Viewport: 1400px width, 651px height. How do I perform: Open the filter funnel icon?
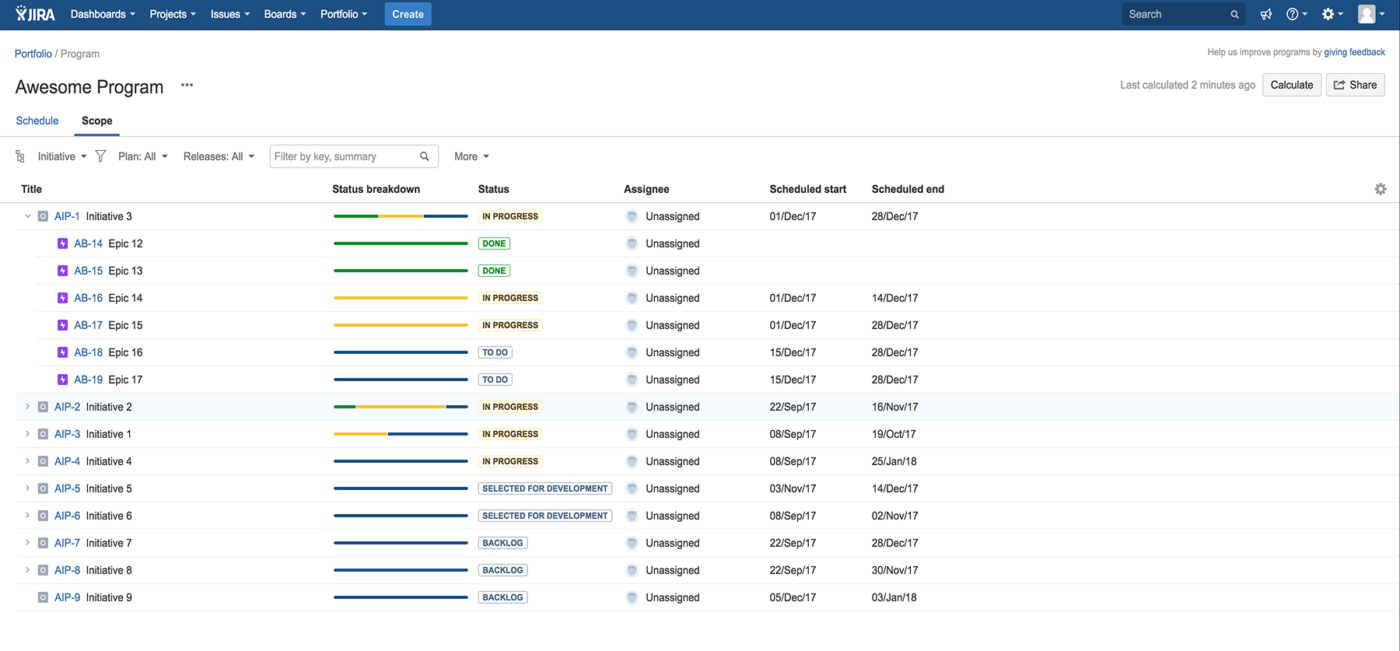[101, 156]
